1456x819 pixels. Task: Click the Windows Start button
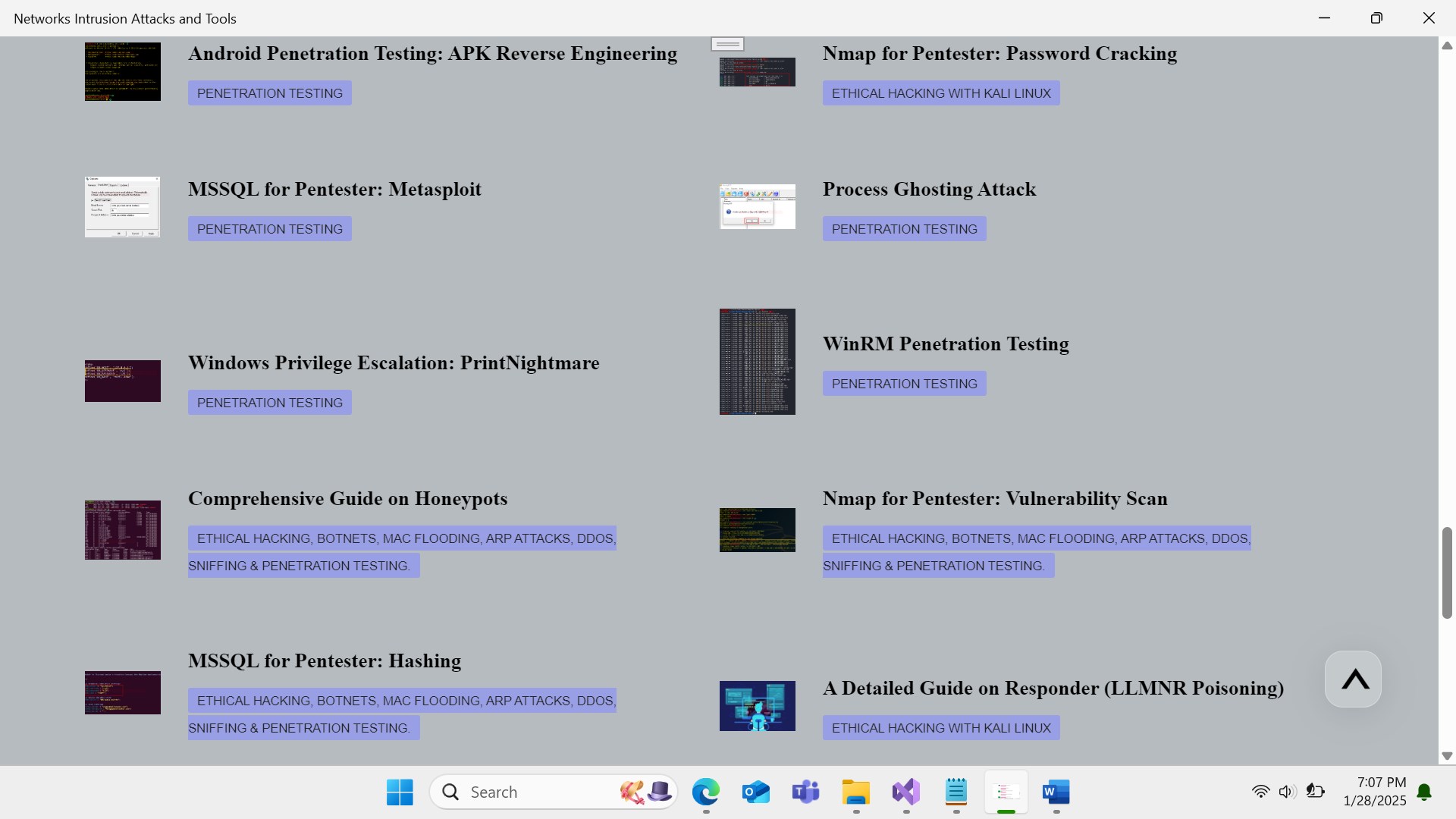coord(400,792)
